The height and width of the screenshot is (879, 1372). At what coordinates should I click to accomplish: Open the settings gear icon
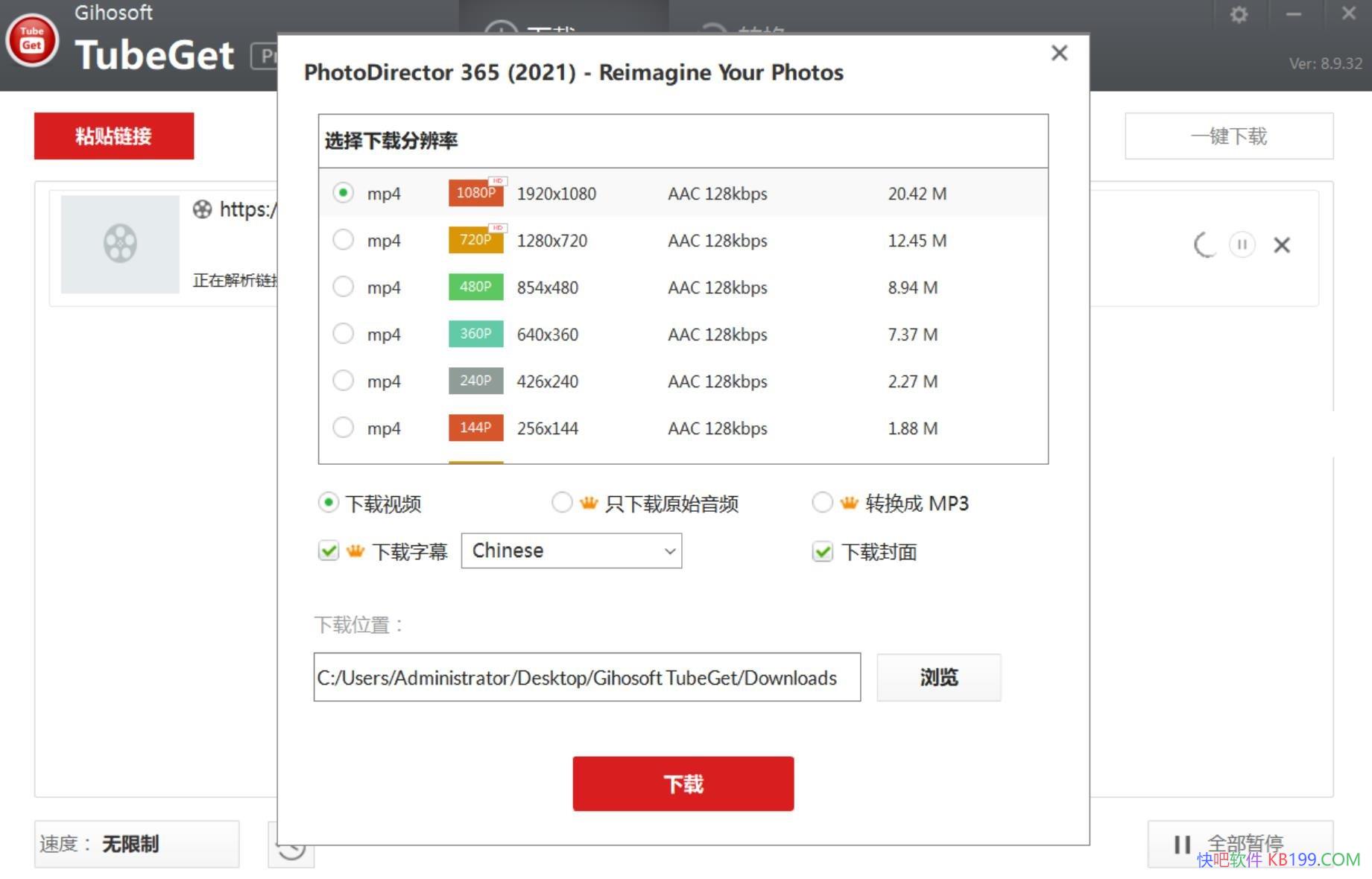pos(1239,13)
